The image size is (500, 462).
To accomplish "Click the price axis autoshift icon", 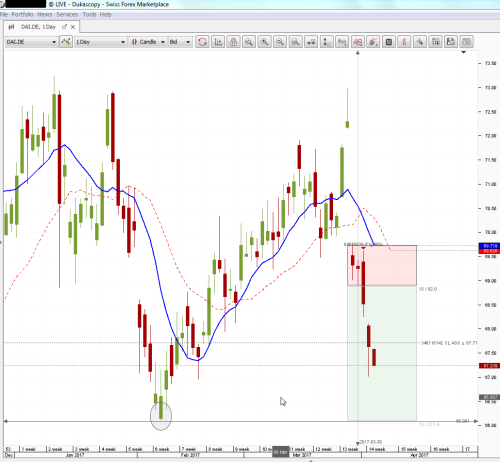I will [218, 42].
